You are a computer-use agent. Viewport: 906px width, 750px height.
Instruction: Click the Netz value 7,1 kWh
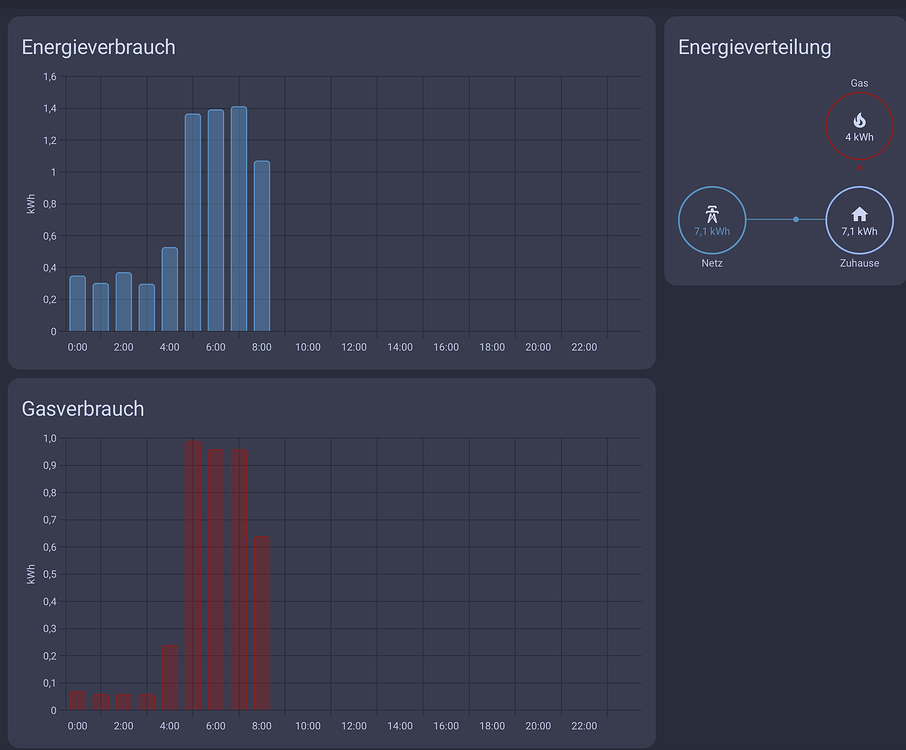click(x=712, y=231)
